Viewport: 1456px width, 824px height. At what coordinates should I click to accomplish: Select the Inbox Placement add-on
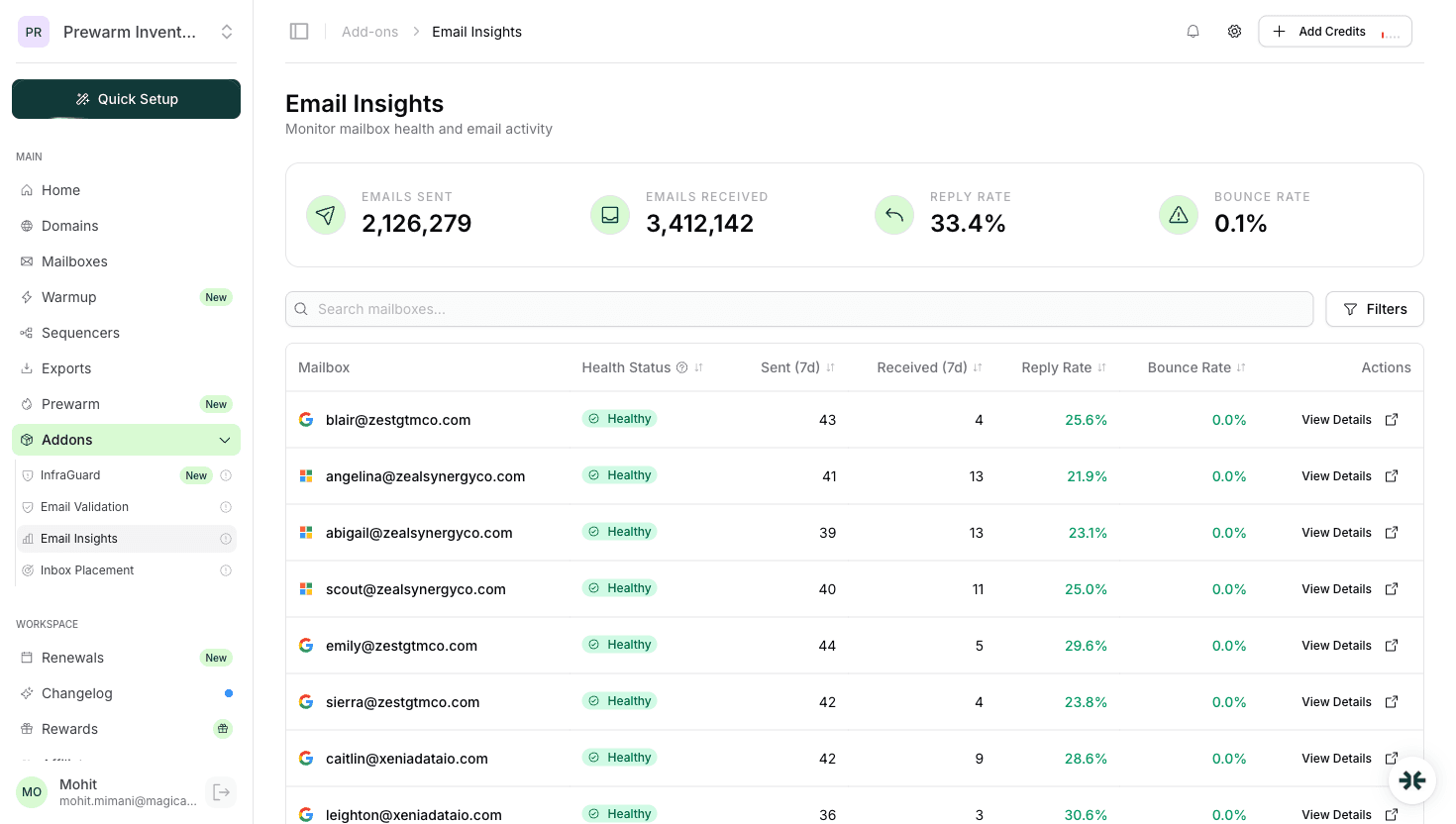tap(85, 569)
